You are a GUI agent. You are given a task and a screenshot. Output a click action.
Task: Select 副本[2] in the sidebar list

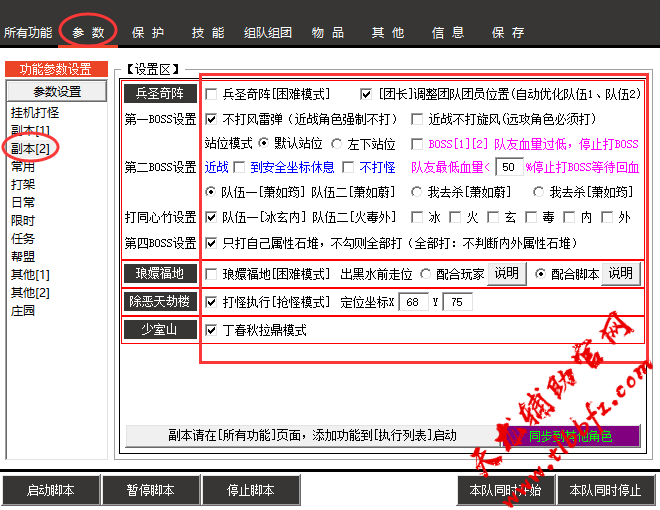[30, 149]
